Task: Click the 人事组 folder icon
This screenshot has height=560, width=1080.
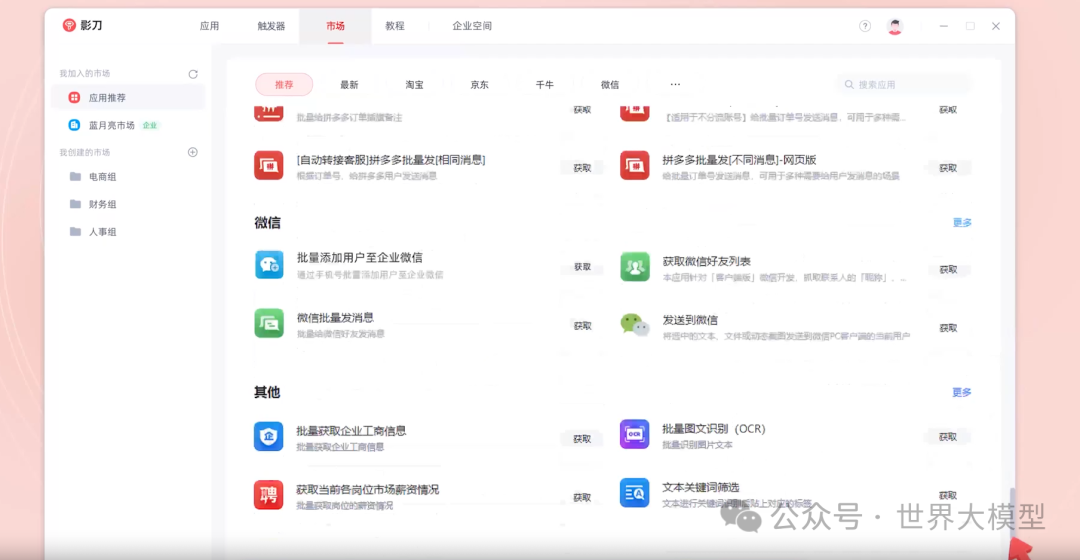Action: coord(76,232)
